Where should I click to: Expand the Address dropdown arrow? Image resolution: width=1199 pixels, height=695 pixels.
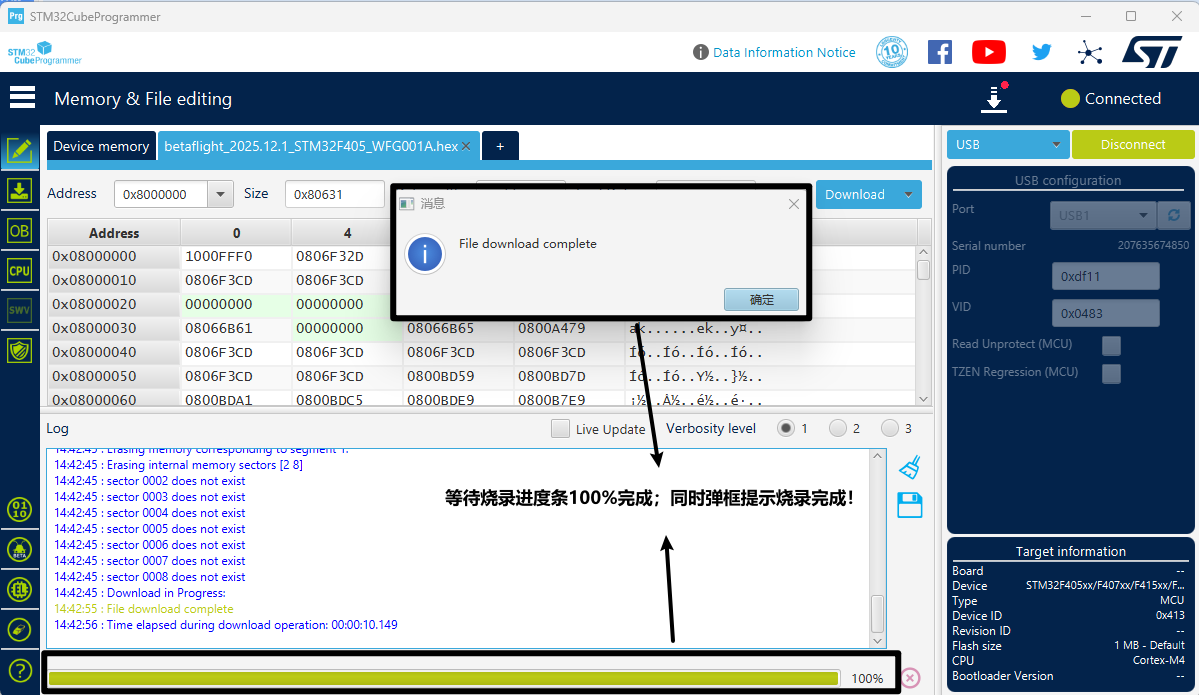point(220,194)
